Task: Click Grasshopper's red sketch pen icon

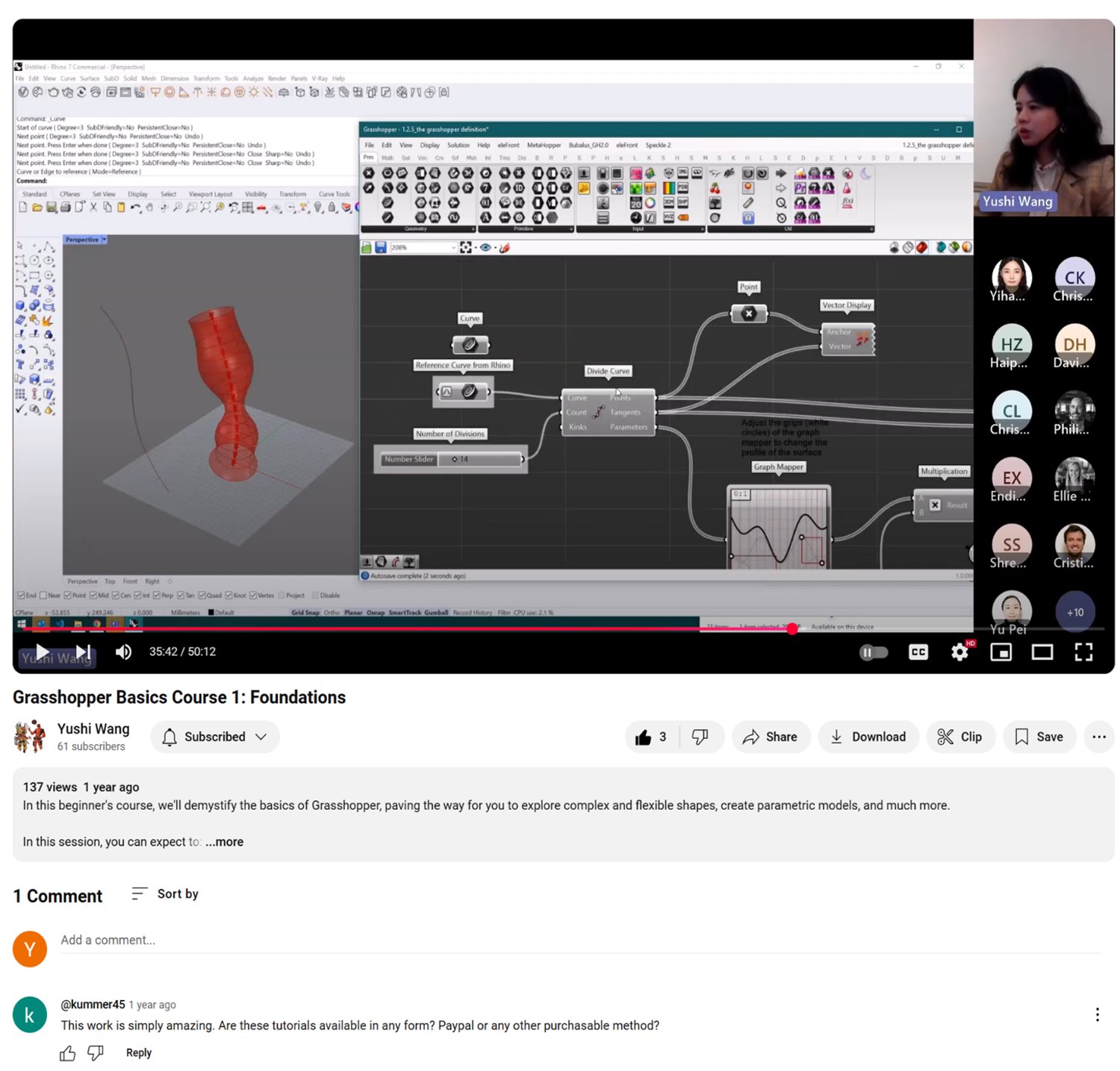Action: [x=505, y=247]
